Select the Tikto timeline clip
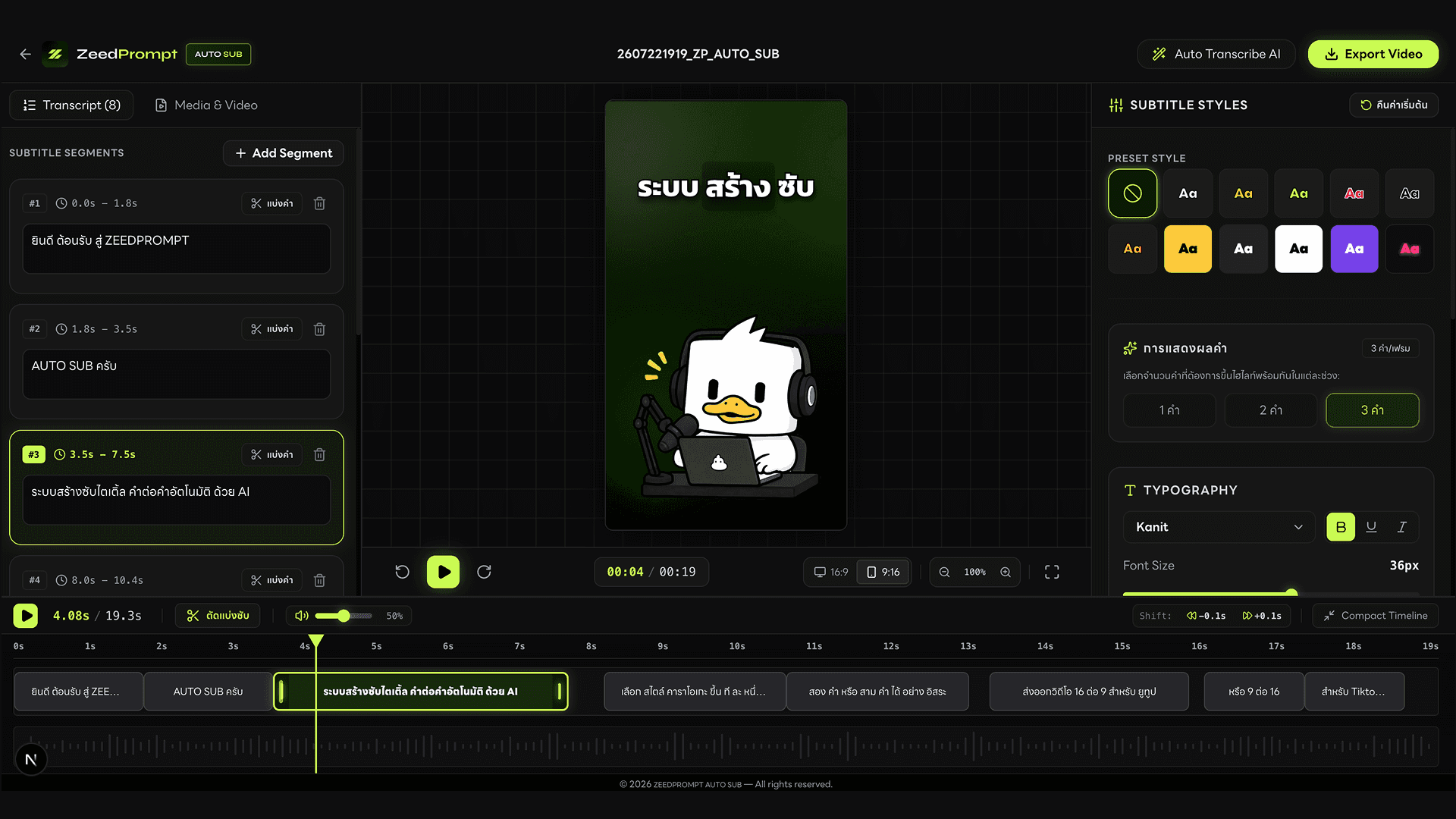 coord(1354,692)
